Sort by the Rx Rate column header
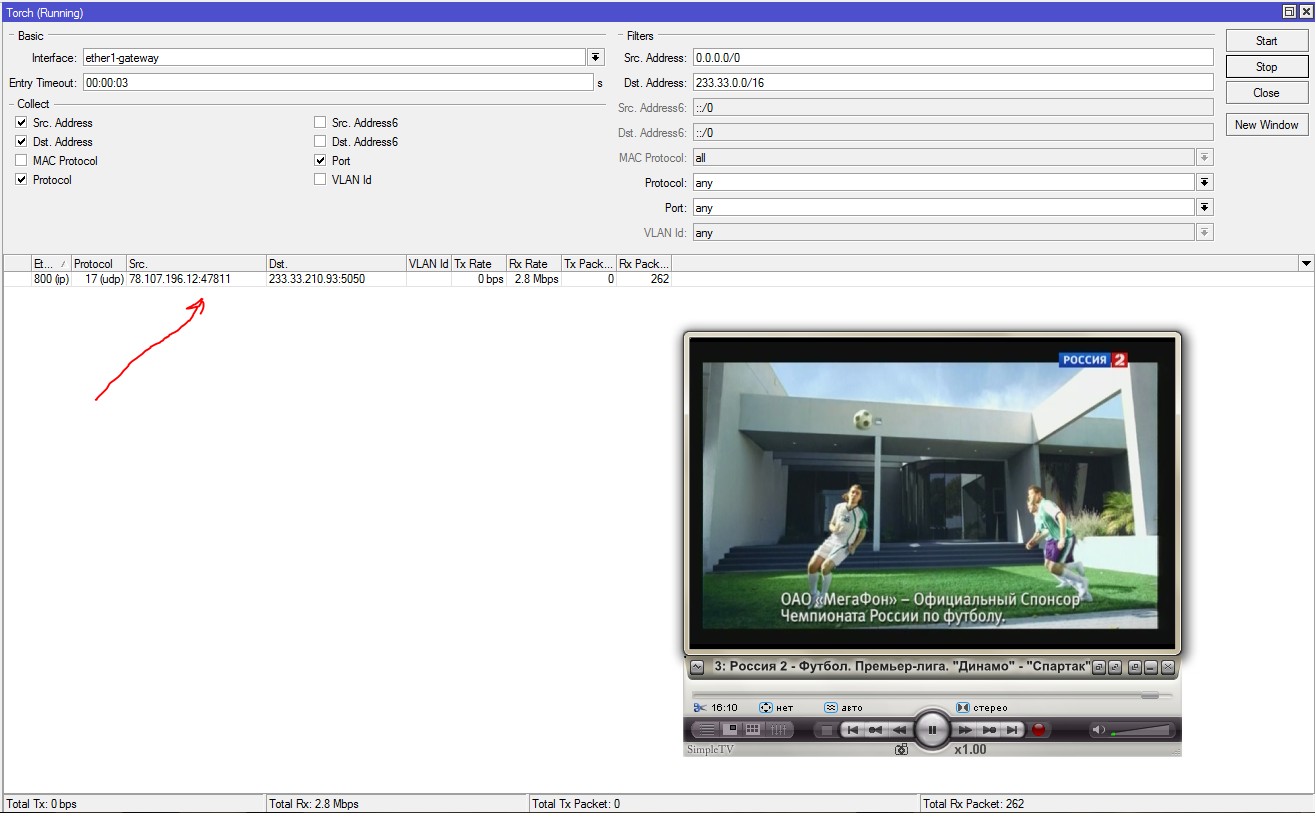Screen dimensions: 1315x813 [534, 264]
